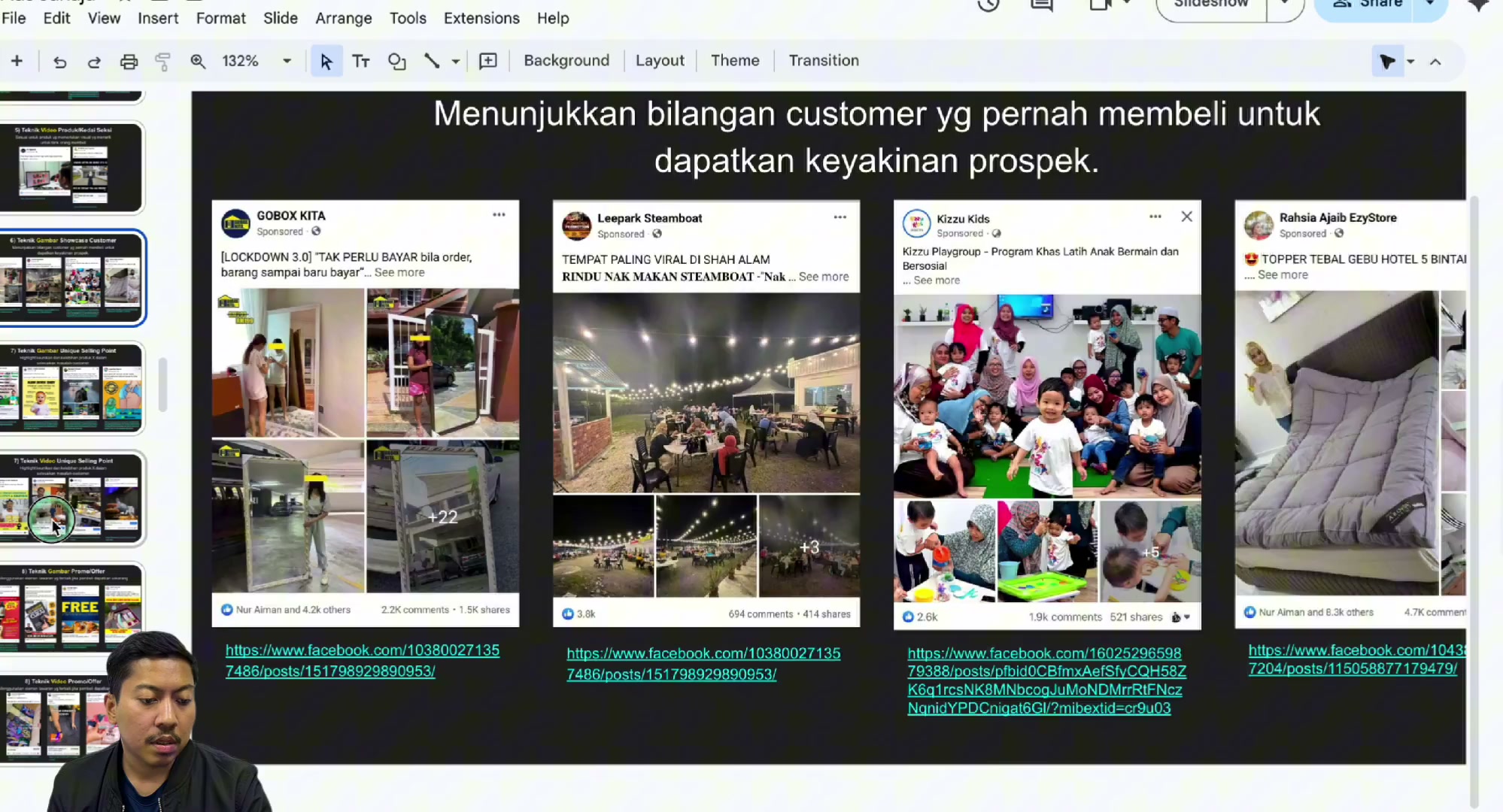Click the filmstrip vertical scrollbar
This screenshot has width=1503, height=812.
[x=162, y=384]
